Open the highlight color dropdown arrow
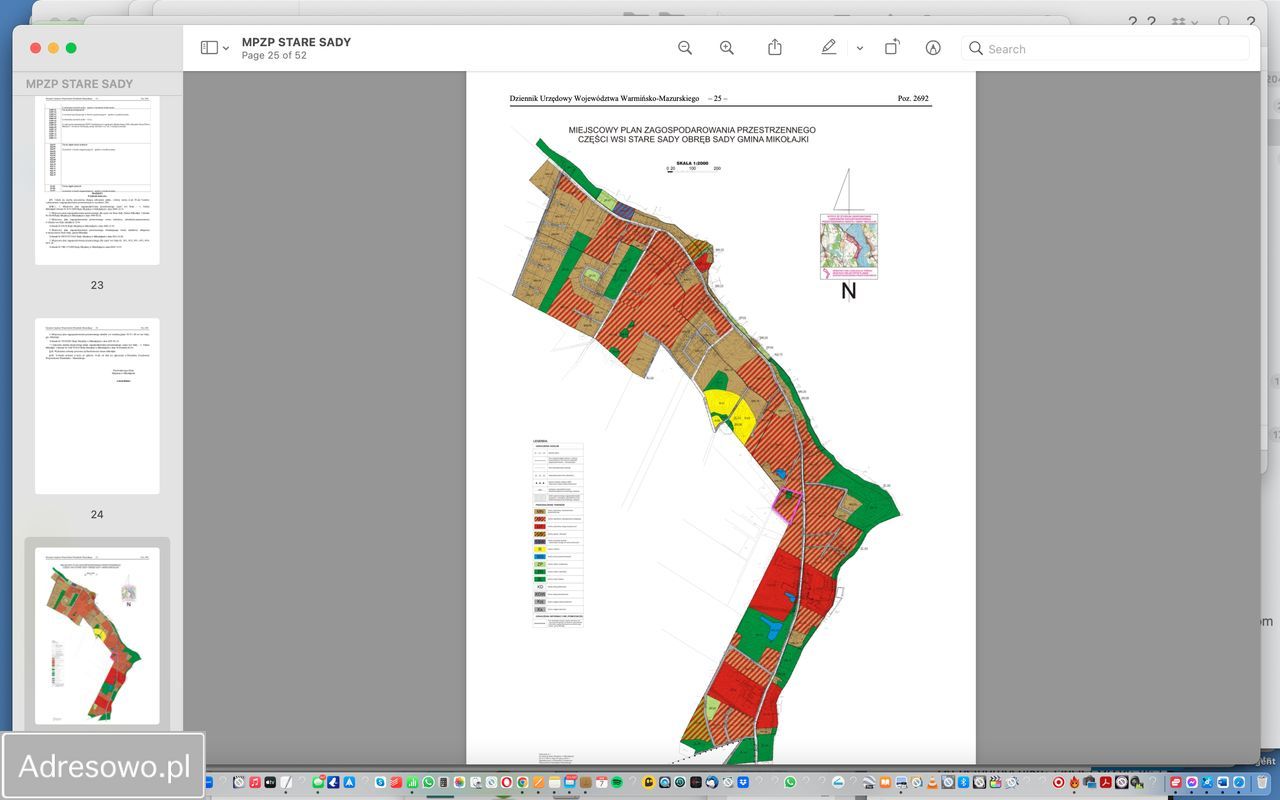1280x800 pixels. pos(859,48)
